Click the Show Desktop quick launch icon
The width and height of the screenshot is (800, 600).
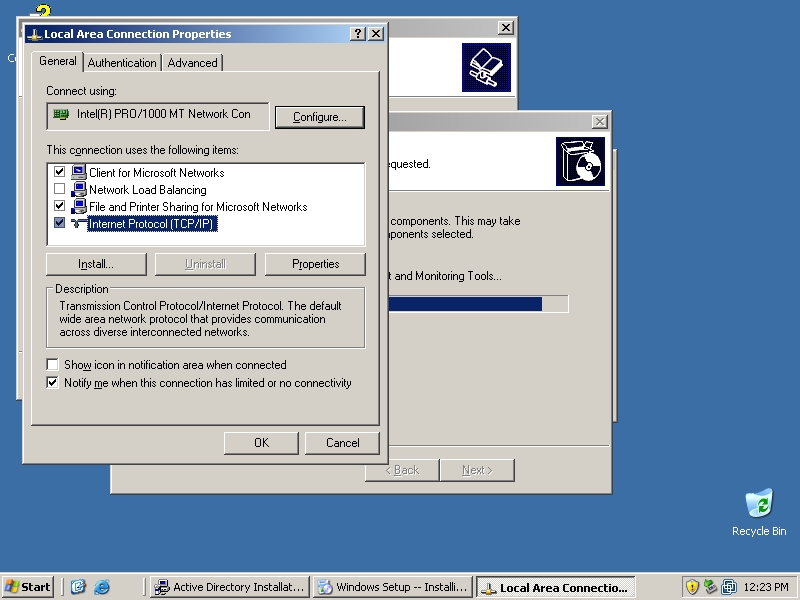click(x=78, y=587)
